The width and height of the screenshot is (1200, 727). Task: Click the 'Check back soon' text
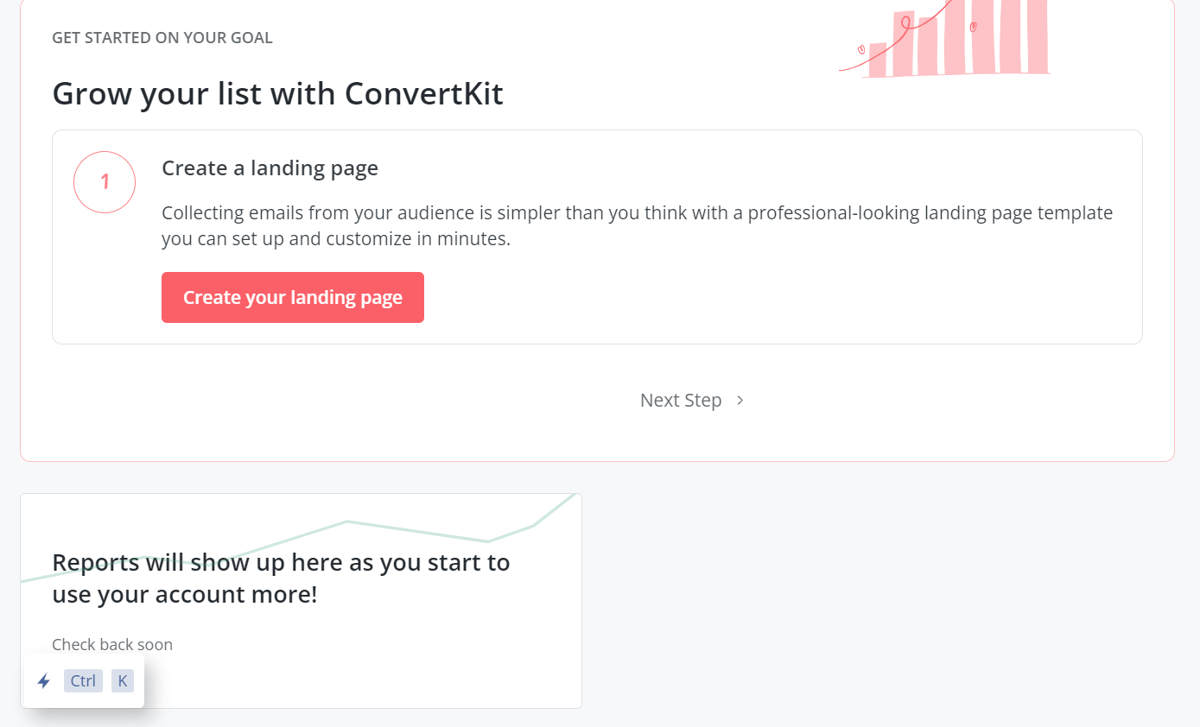pyautogui.click(x=112, y=644)
